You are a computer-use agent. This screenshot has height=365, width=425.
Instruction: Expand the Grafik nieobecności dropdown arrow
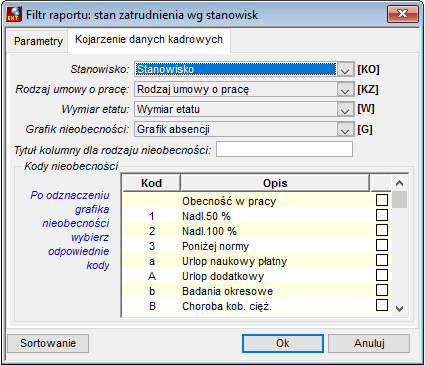tap(345, 129)
